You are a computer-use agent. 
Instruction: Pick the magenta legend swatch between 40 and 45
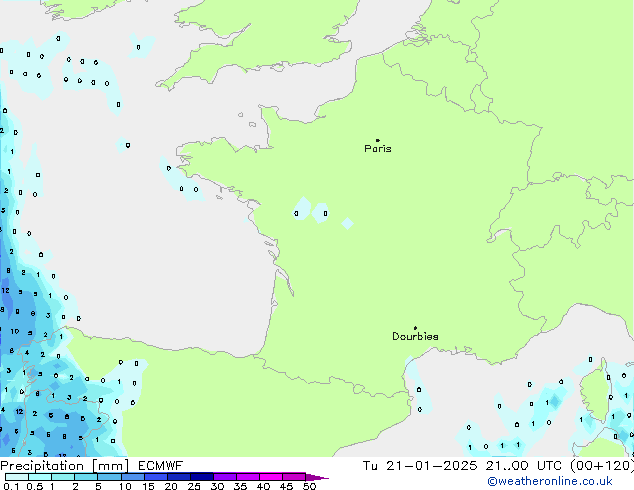click(x=271, y=477)
